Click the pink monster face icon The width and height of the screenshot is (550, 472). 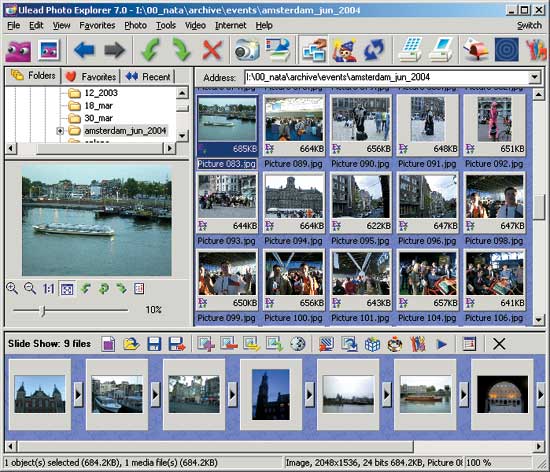pos(18,51)
